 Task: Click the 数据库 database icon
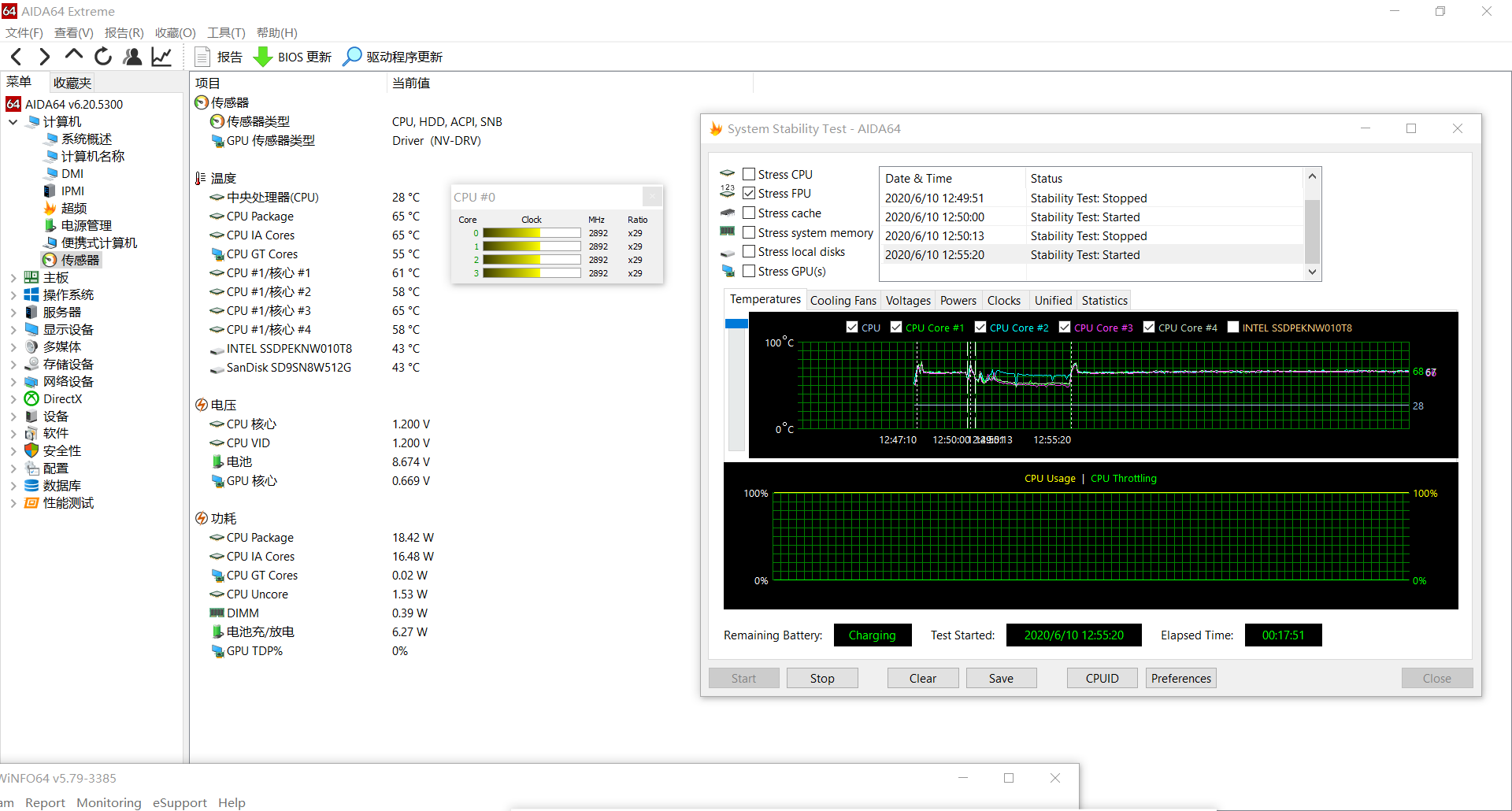coord(31,486)
